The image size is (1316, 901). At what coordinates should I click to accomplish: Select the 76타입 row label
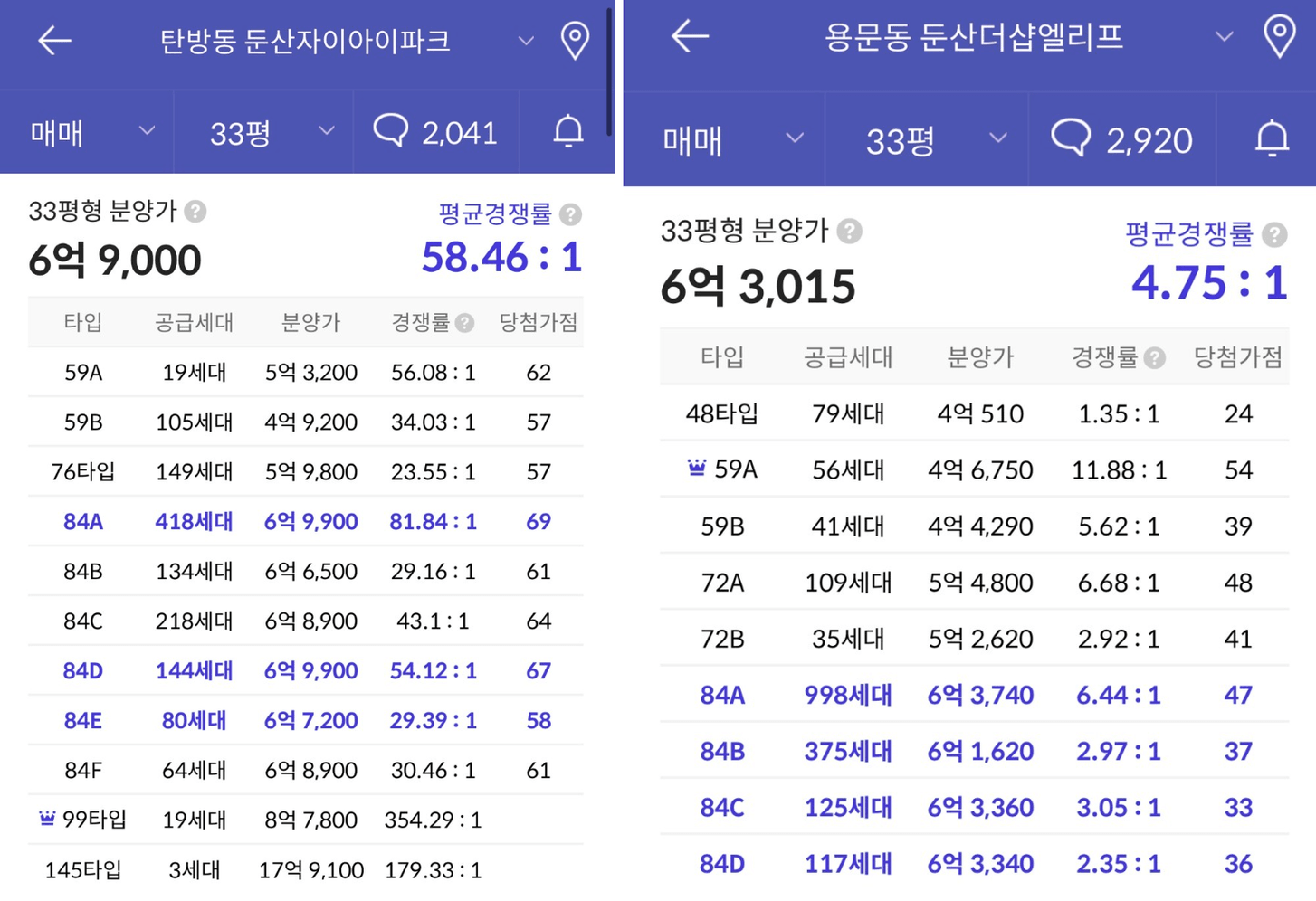(x=83, y=471)
